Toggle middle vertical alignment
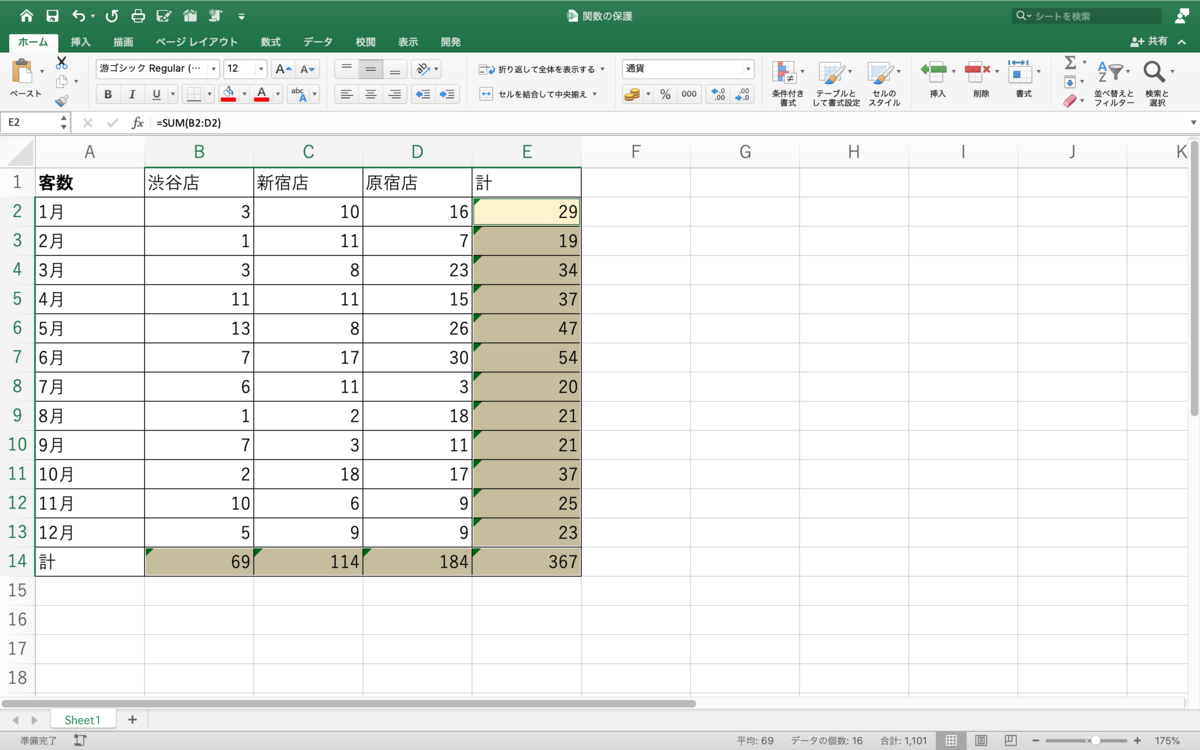Image resolution: width=1200 pixels, height=750 pixels. coord(370,69)
